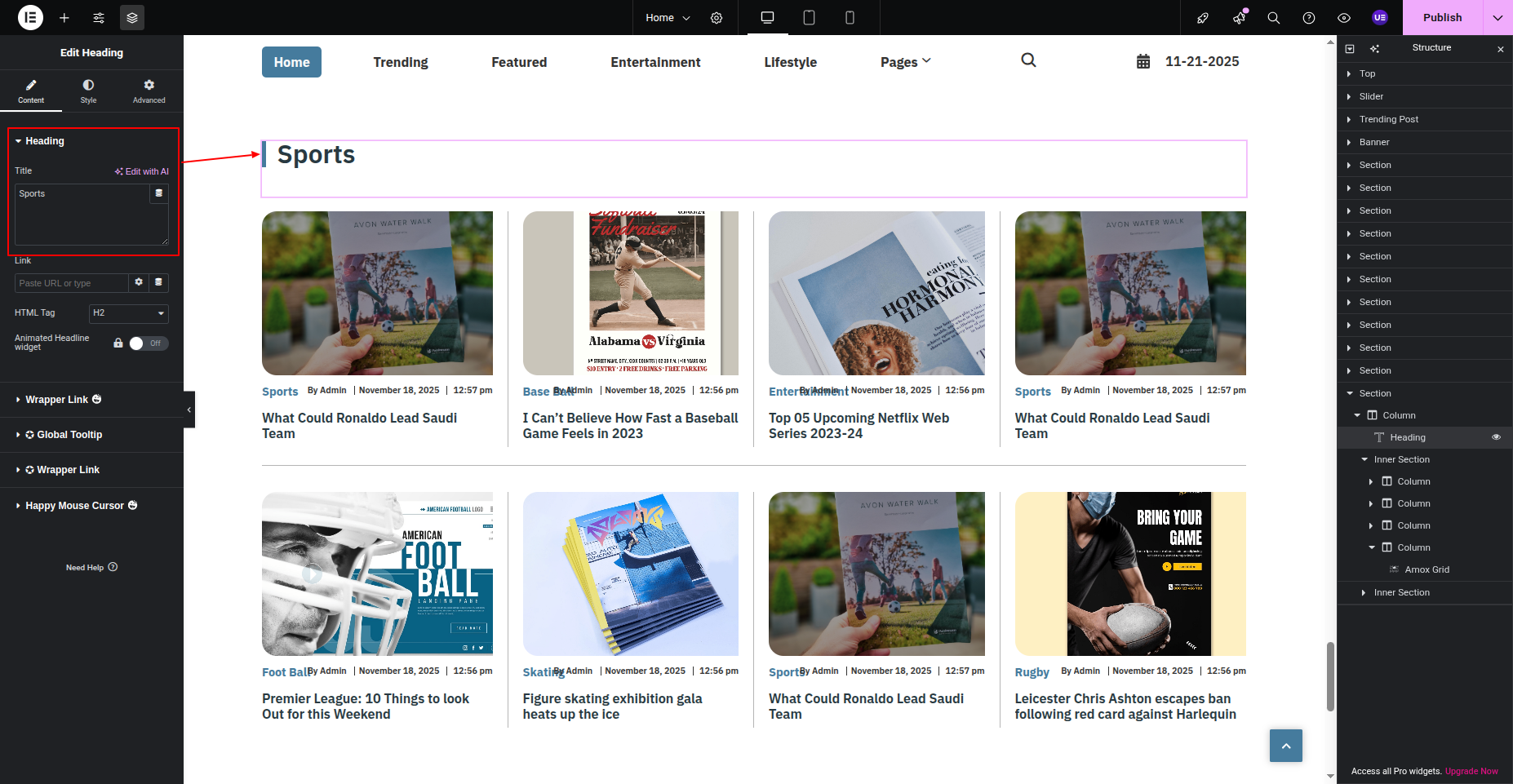Expand the Wrapper Link section
This screenshot has width=1513, height=784.
57,400
